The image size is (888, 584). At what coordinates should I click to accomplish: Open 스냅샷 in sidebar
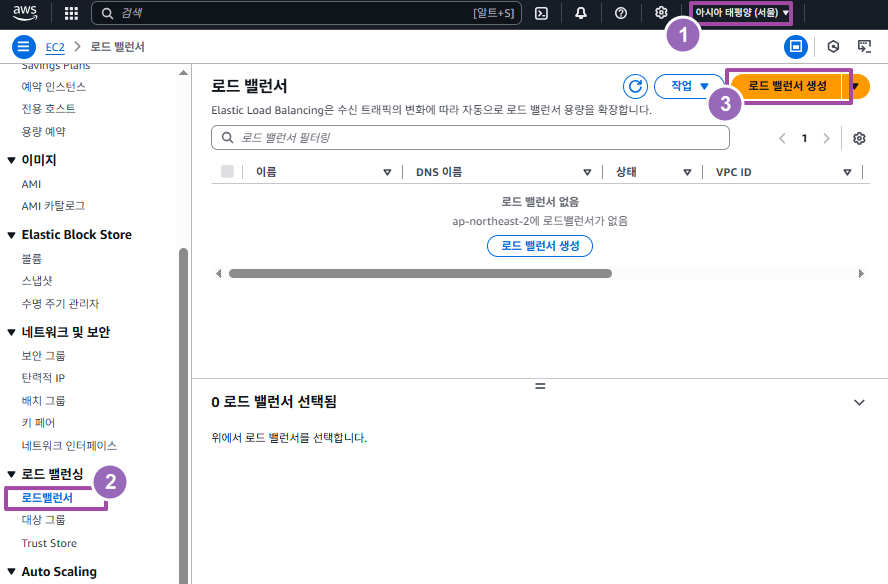37,281
